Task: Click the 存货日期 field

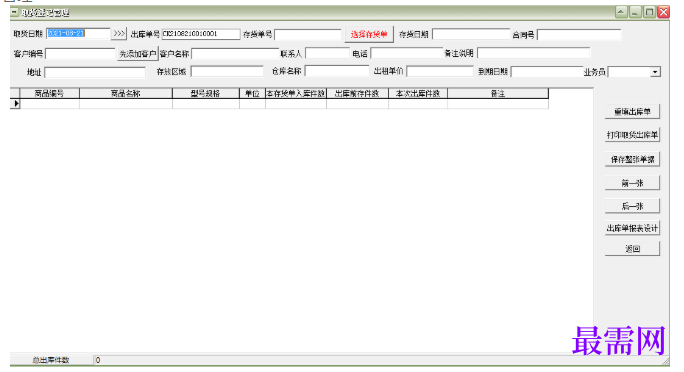Action: coord(471,34)
